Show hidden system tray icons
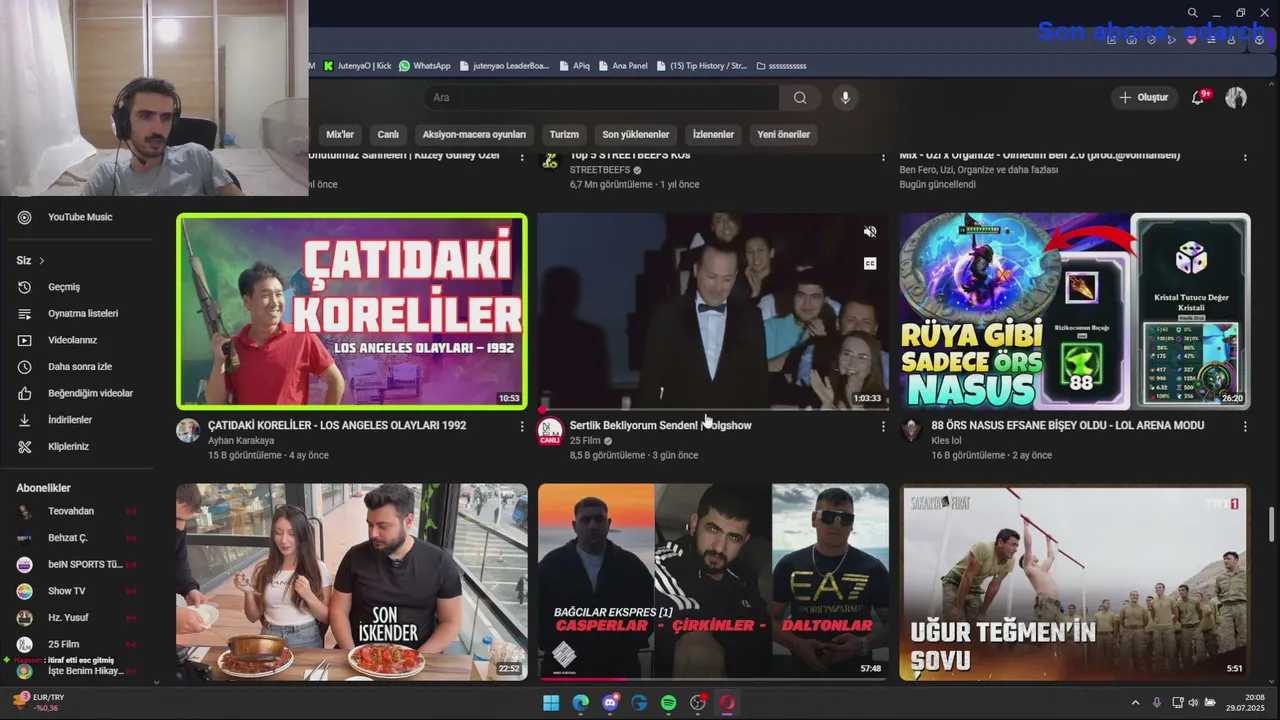Viewport: 1280px width, 720px height. tap(1135, 703)
